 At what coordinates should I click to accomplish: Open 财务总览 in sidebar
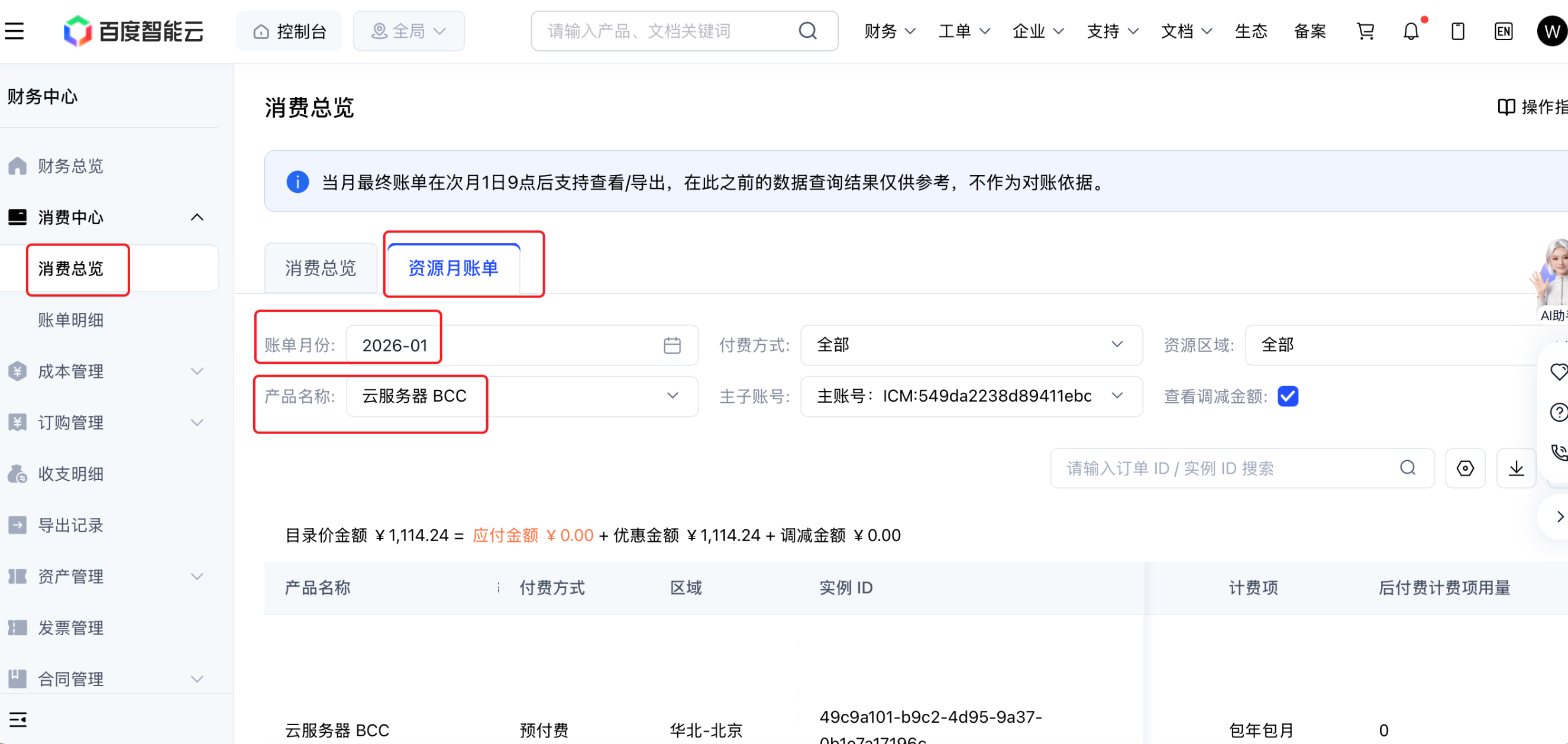pos(70,166)
